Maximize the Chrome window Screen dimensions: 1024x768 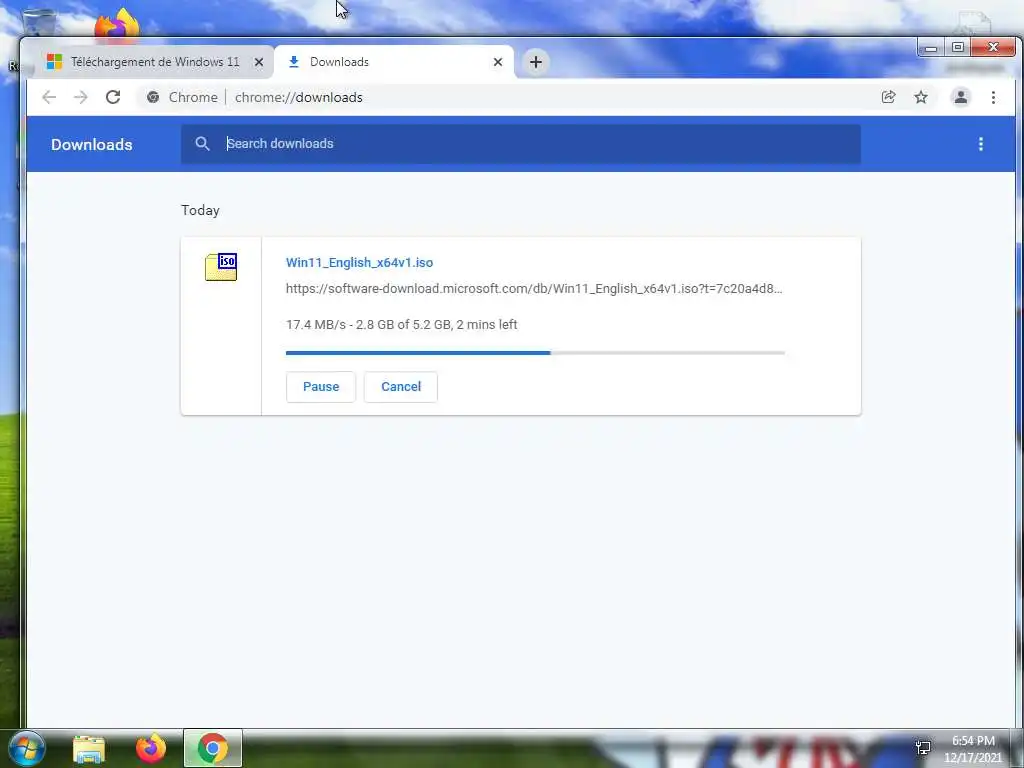(x=957, y=48)
